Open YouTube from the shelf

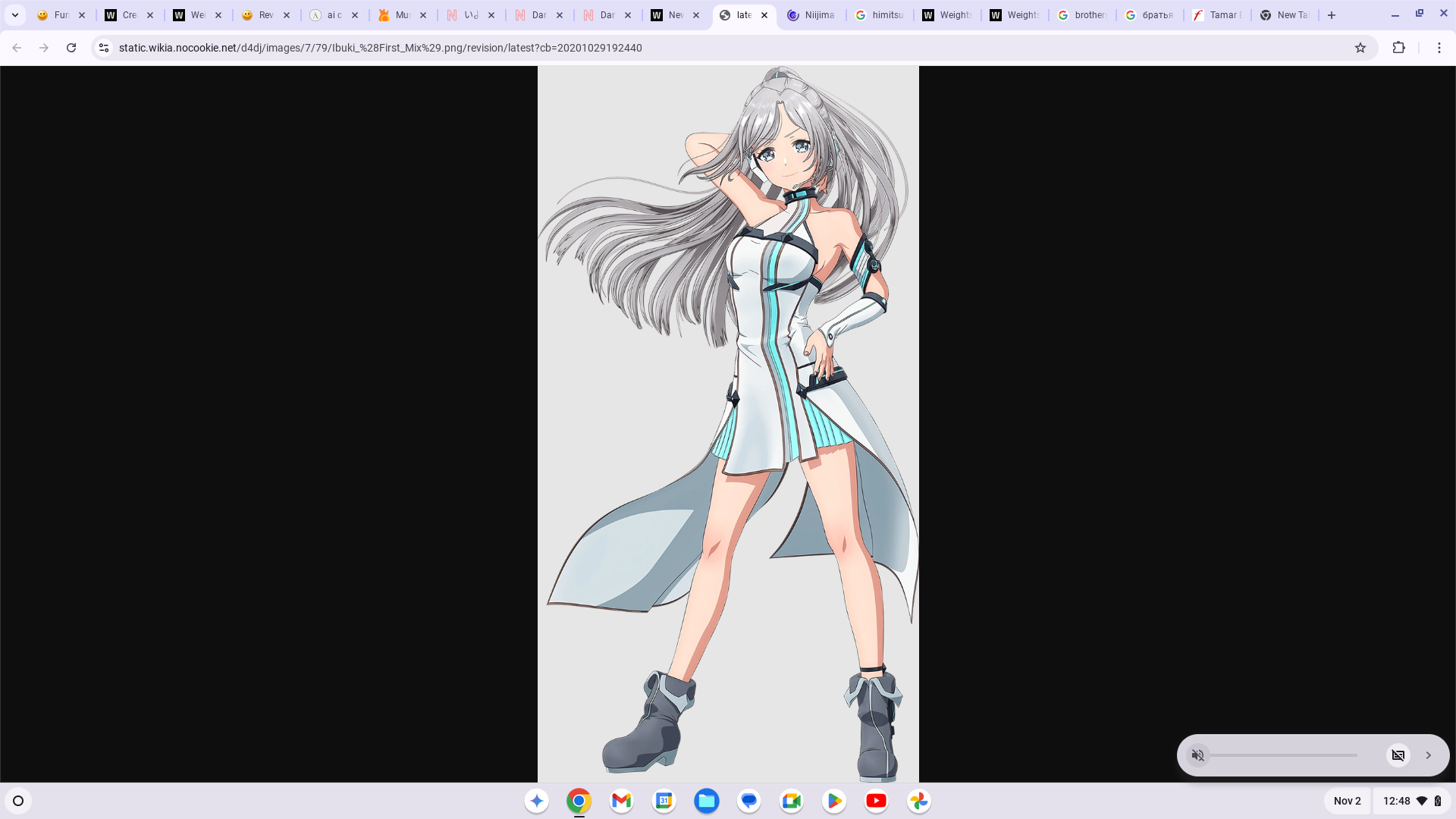877,801
